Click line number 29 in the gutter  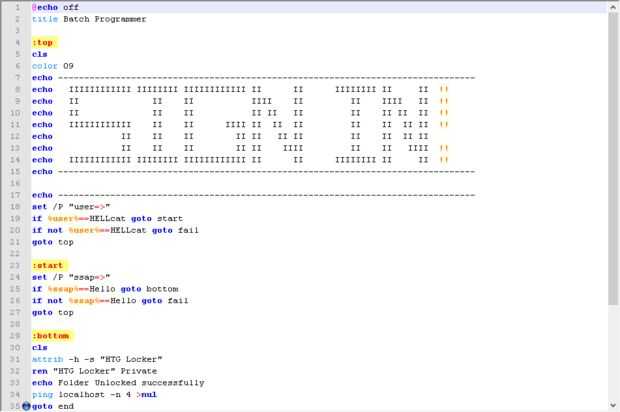coord(15,336)
